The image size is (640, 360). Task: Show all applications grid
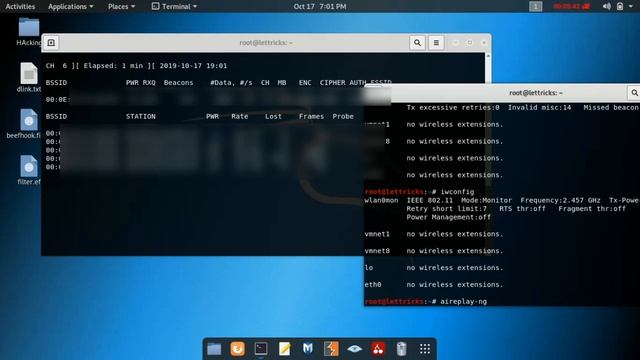[425, 349]
